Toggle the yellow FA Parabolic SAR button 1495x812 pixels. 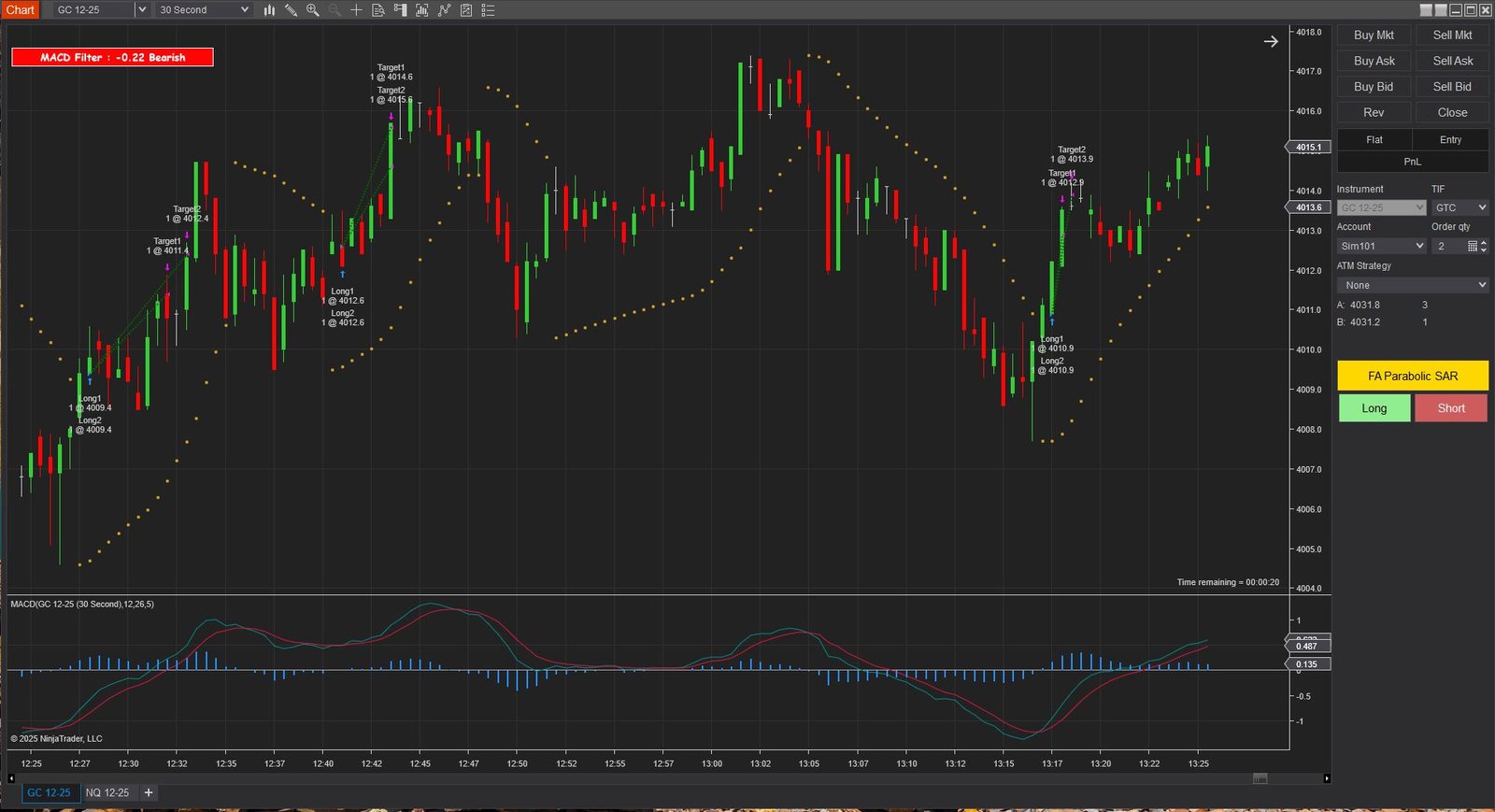click(1413, 376)
